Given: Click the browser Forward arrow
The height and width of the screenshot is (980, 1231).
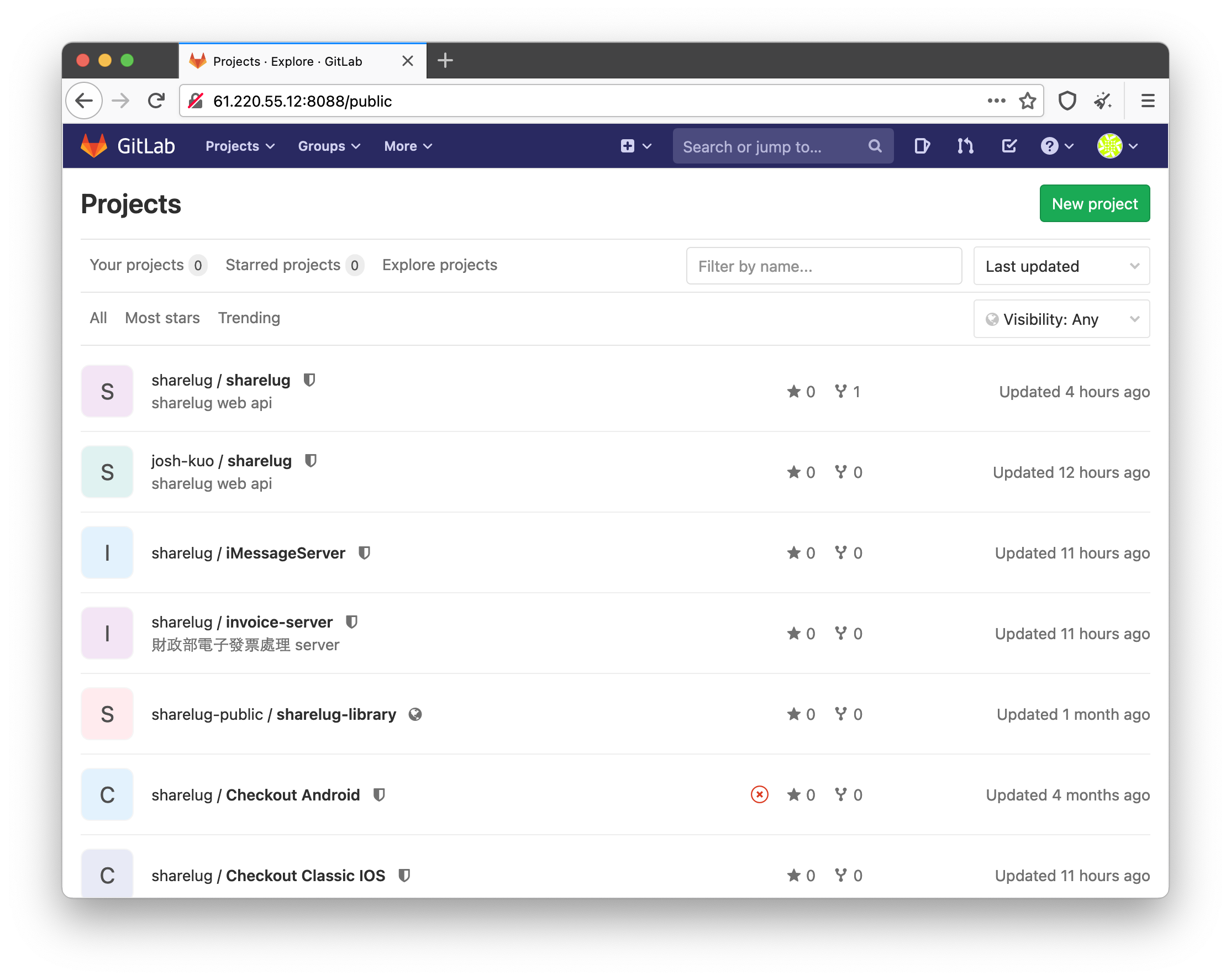Looking at the screenshot, I should tap(120, 101).
